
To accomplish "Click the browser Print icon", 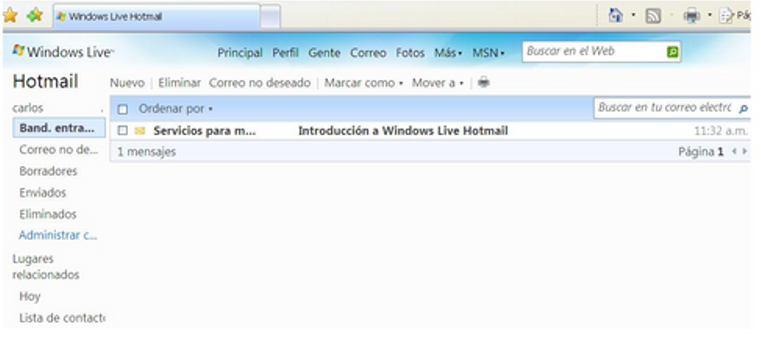I will 692,16.
